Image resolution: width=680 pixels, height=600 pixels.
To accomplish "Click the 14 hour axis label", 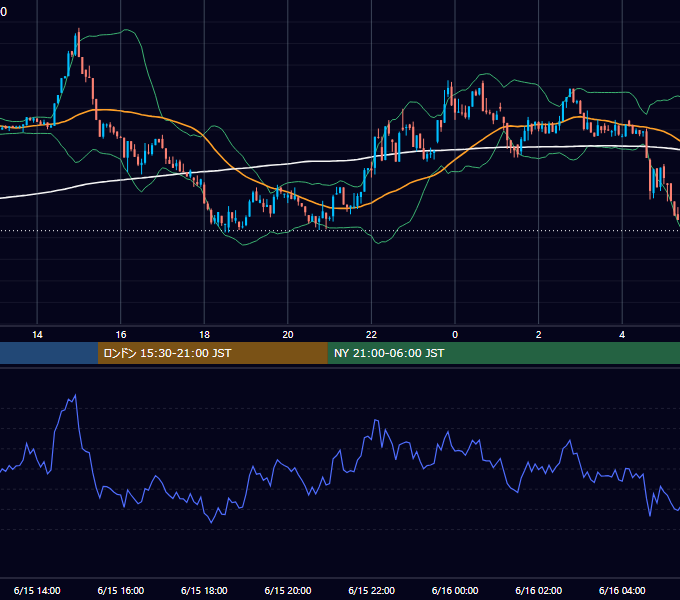I will (x=37, y=335).
